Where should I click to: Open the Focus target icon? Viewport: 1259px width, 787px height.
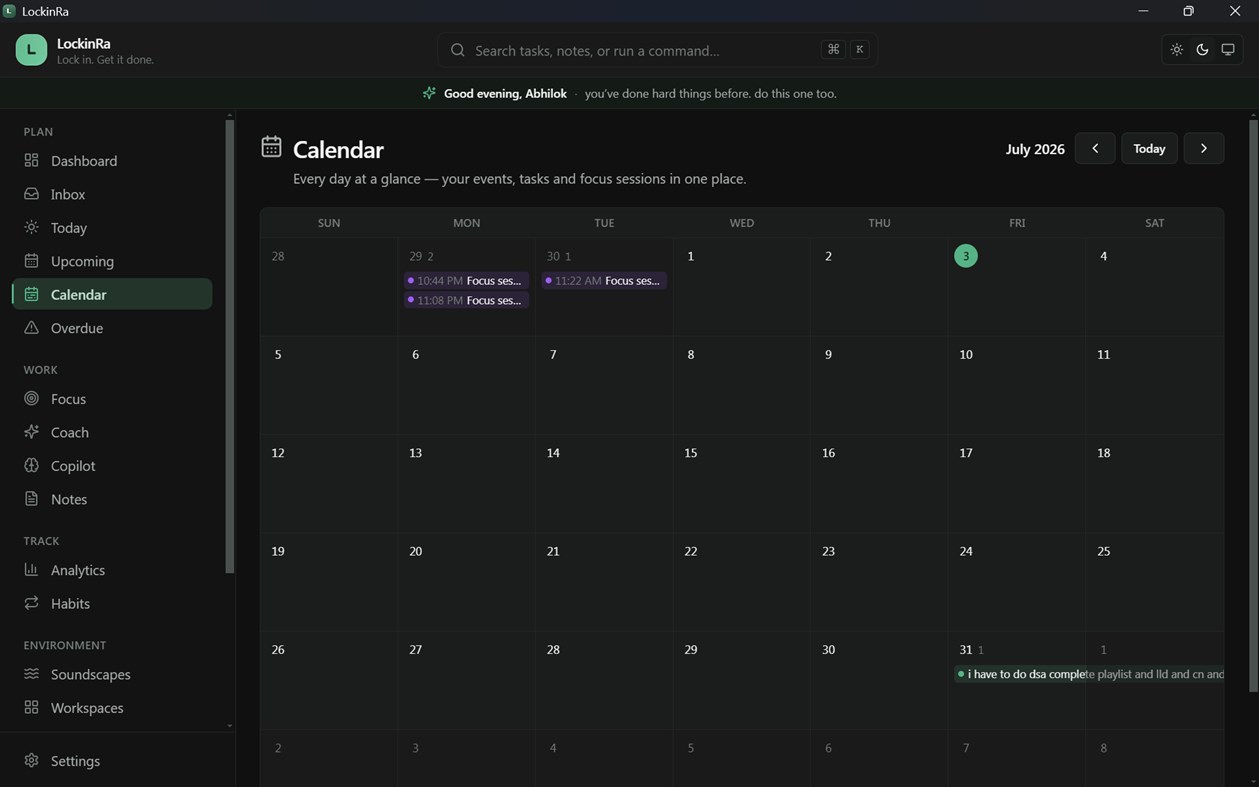pos(32,399)
